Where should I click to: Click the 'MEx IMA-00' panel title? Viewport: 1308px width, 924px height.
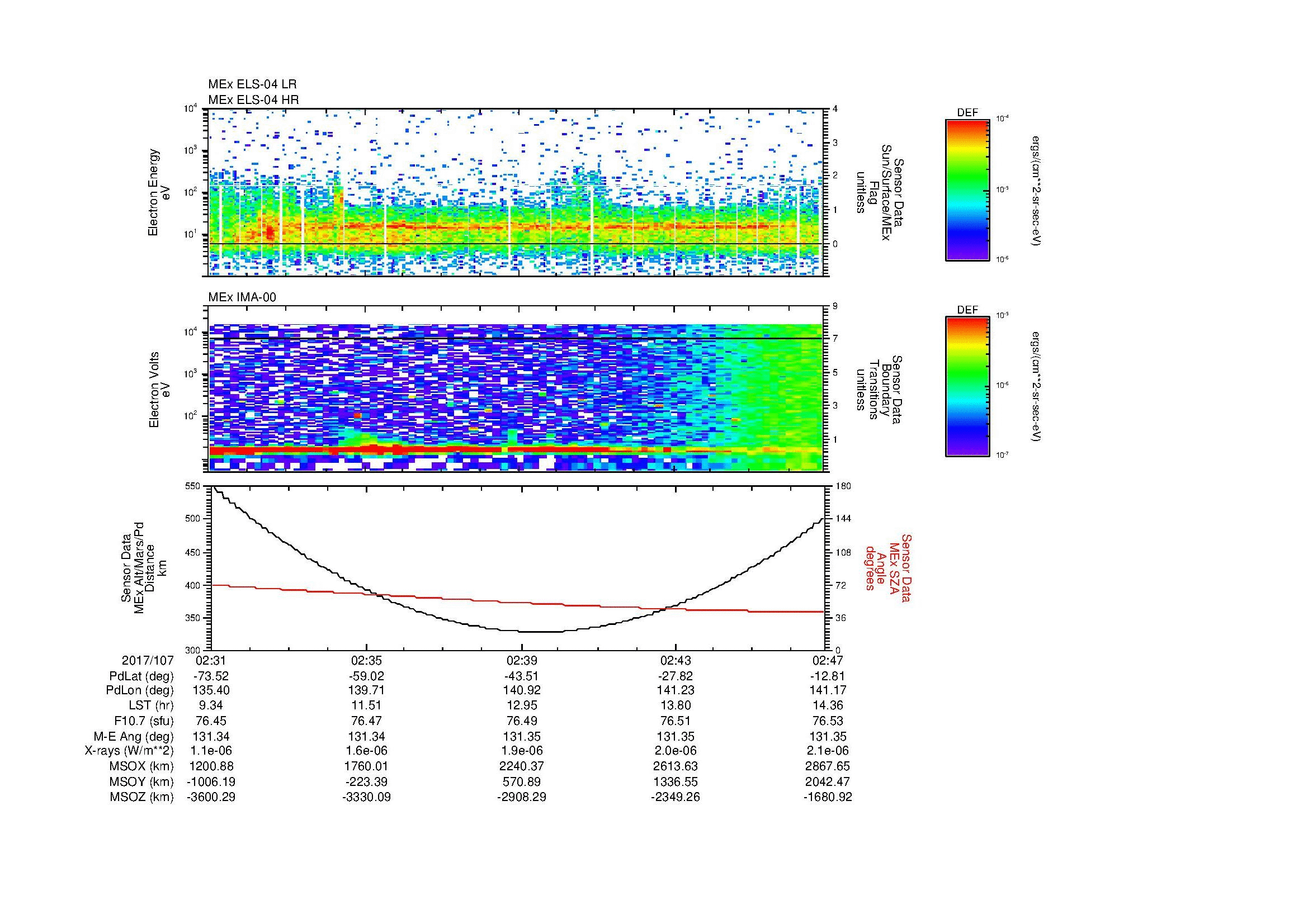pos(242,297)
